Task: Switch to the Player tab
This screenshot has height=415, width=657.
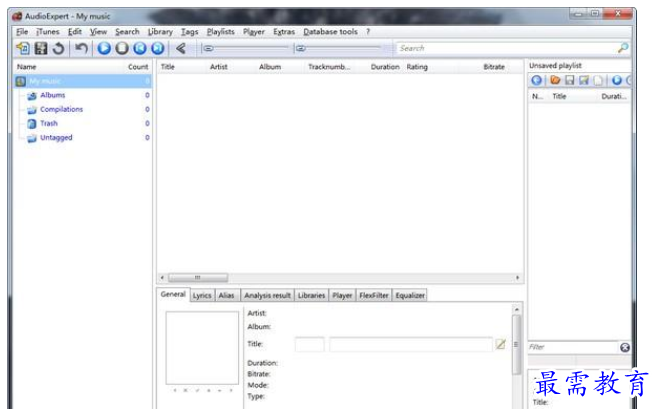Action: click(x=342, y=296)
